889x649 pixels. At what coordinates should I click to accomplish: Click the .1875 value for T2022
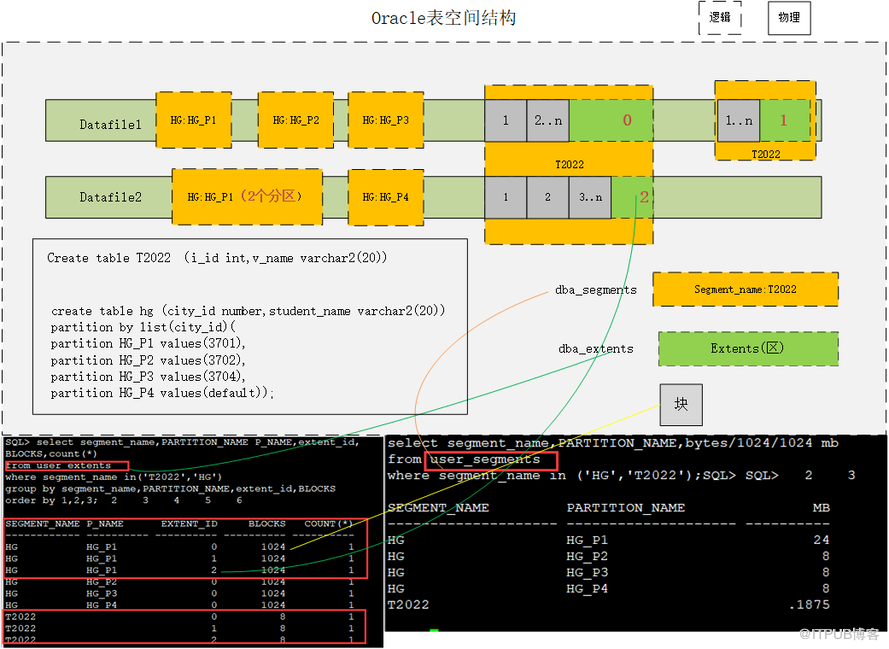click(809, 605)
